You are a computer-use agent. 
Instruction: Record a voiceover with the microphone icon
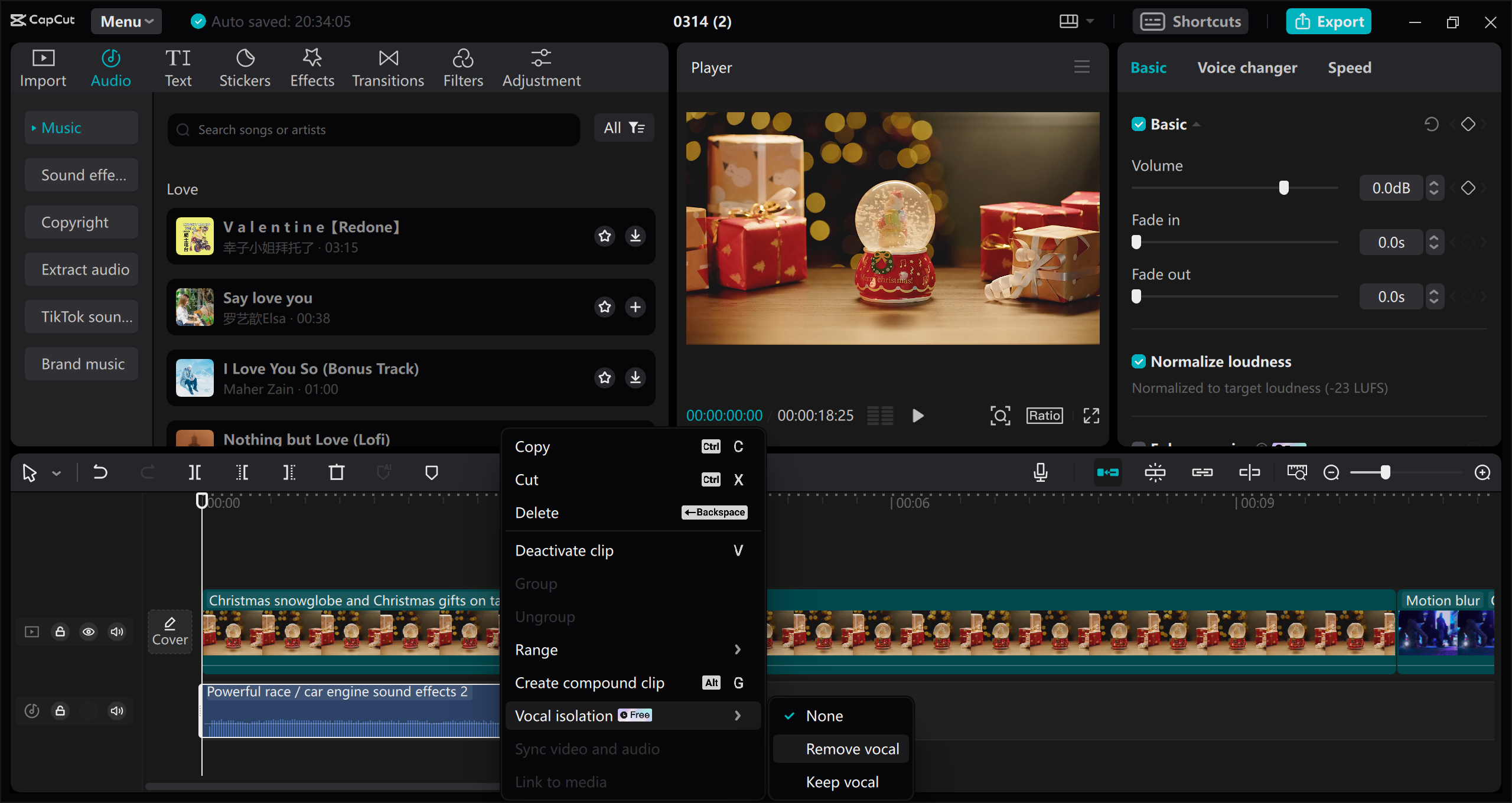[1040, 472]
